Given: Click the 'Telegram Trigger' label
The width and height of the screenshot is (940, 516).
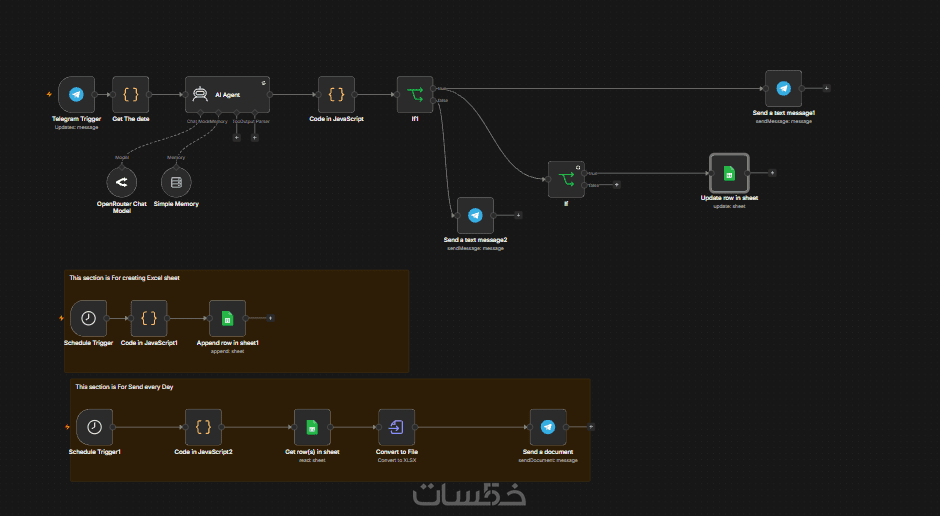Looking at the screenshot, I should [76, 119].
